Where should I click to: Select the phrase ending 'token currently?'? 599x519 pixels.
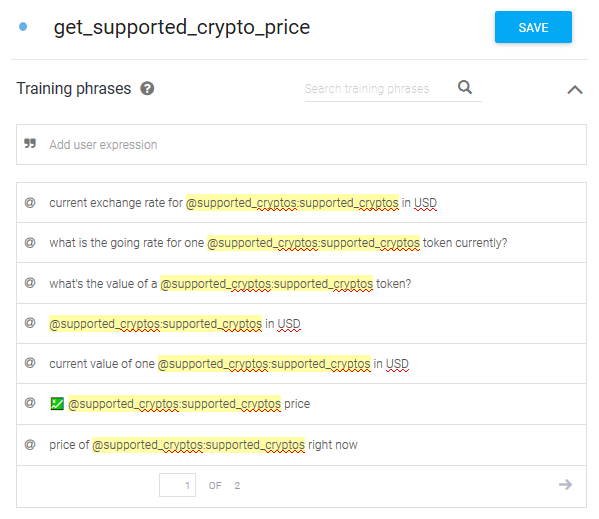click(301, 243)
